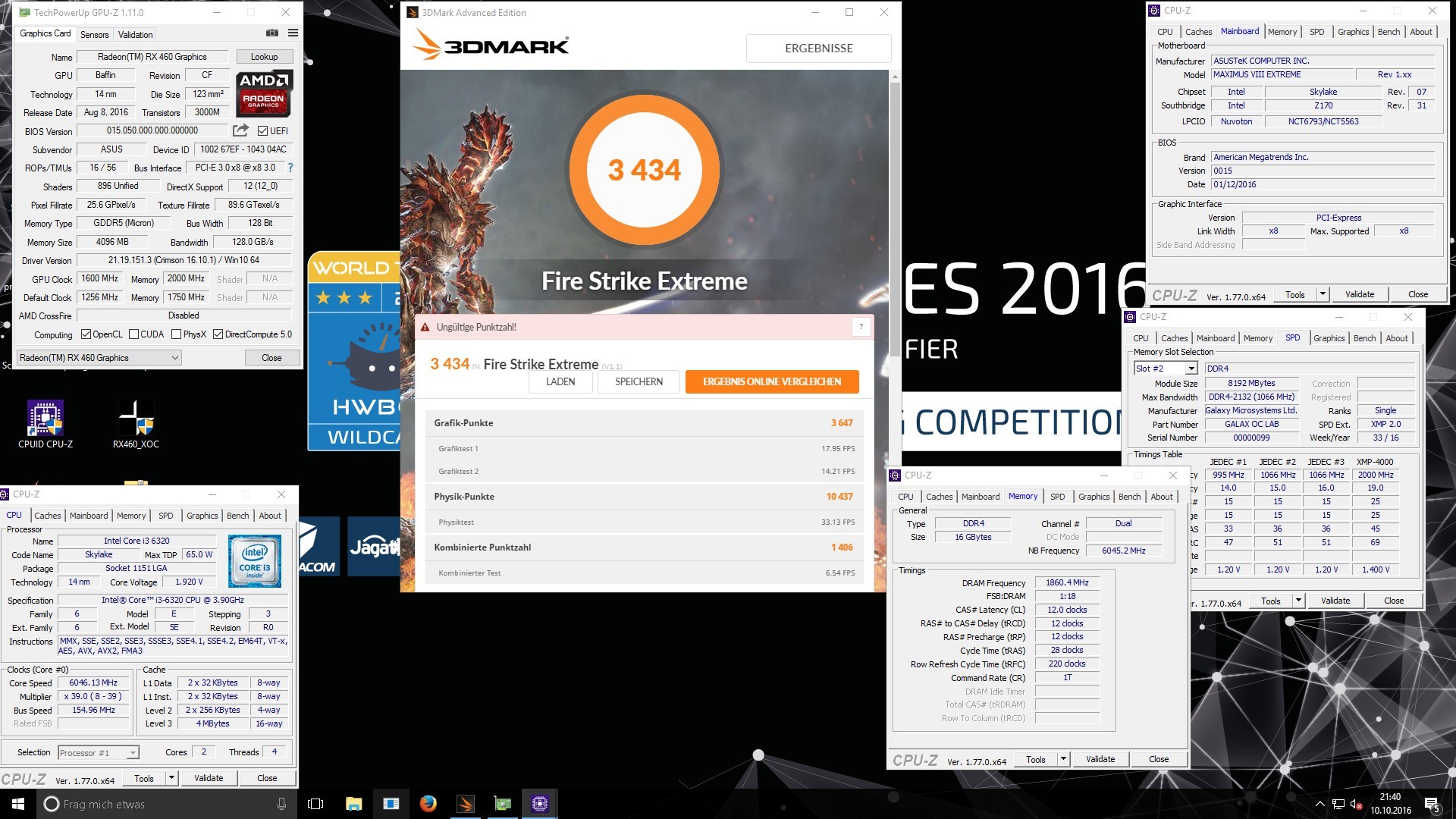Click the Kombinierte Punktzahl row
The image size is (1456, 819).
[x=644, y=548]
